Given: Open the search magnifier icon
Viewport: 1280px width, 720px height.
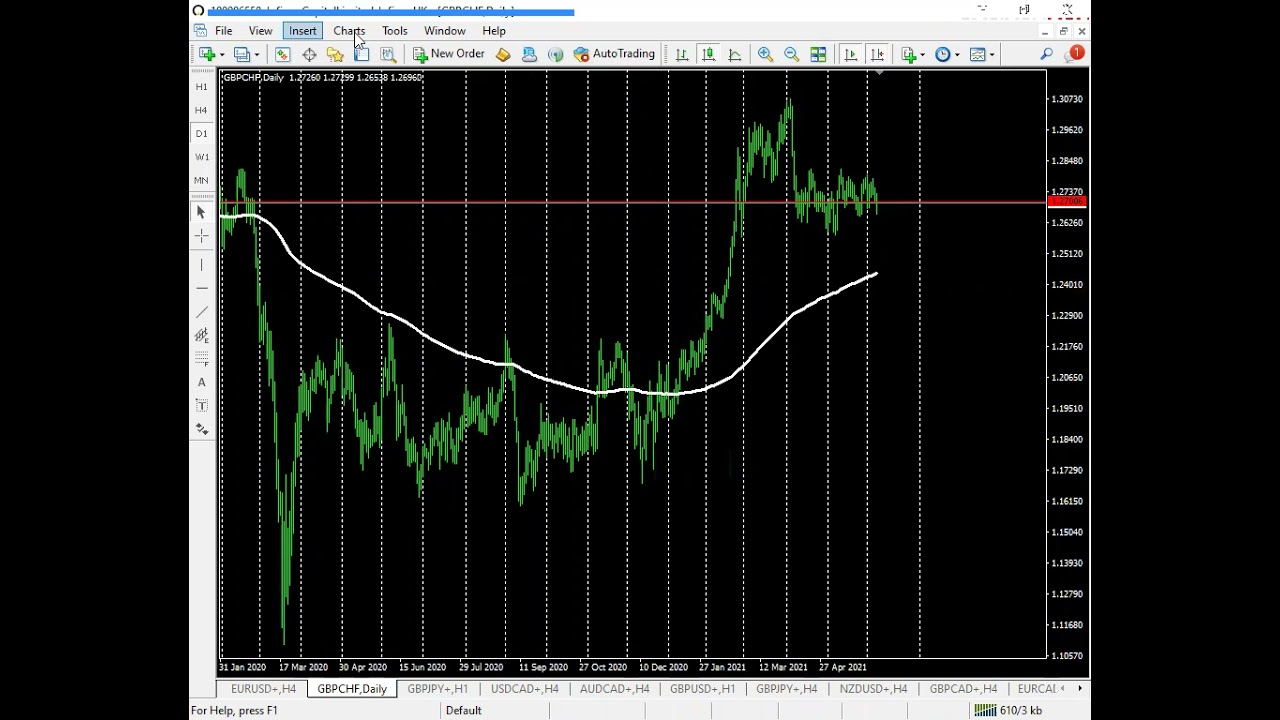Looking at the screenshot, I should 1046,54.
